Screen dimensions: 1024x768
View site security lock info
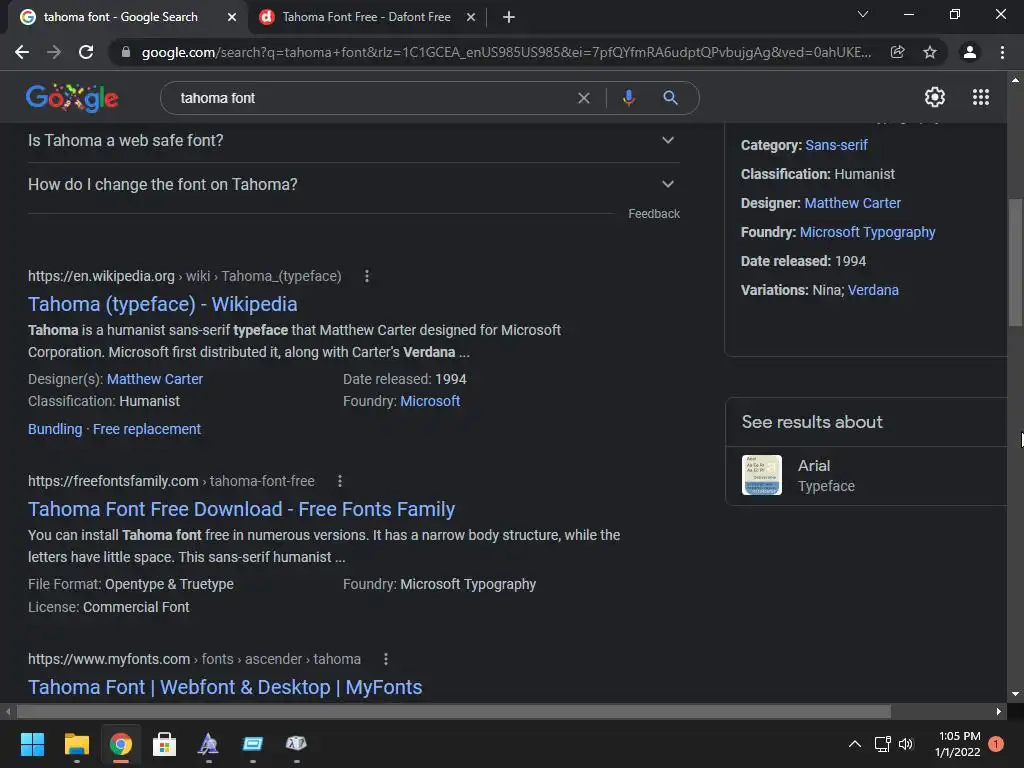[x=126, y=52]
